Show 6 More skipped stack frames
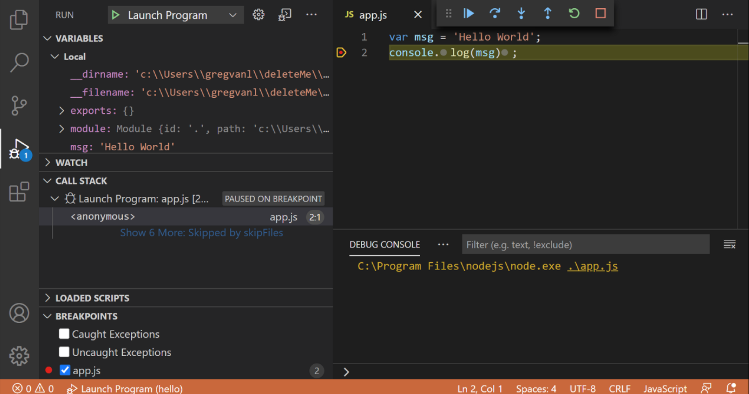This screenshot has width=749, height=394. [x=201, y=233]
